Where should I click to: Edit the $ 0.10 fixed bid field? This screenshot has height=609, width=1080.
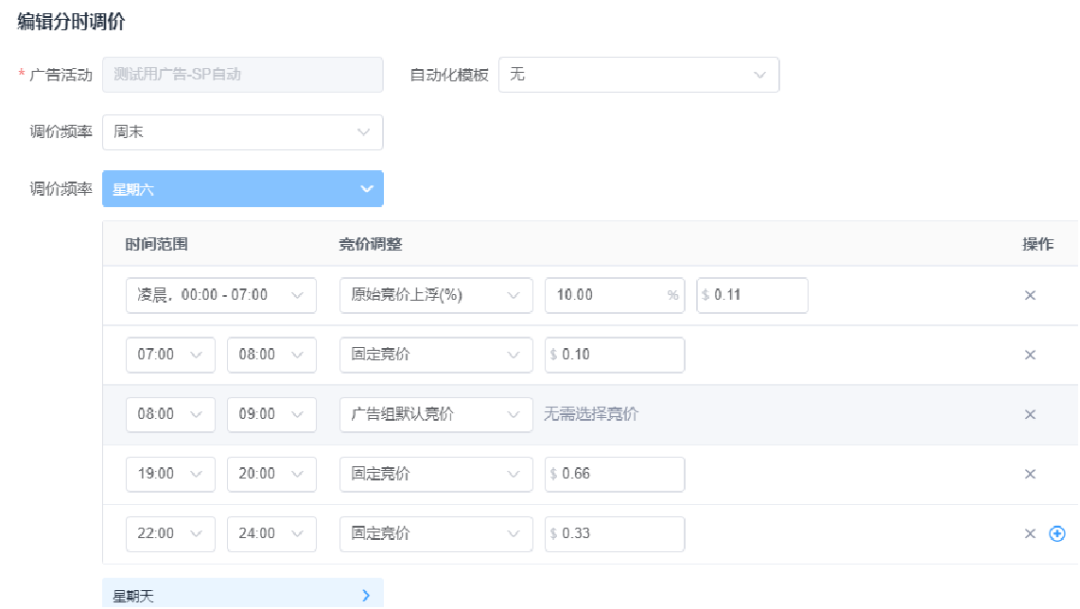614,355
